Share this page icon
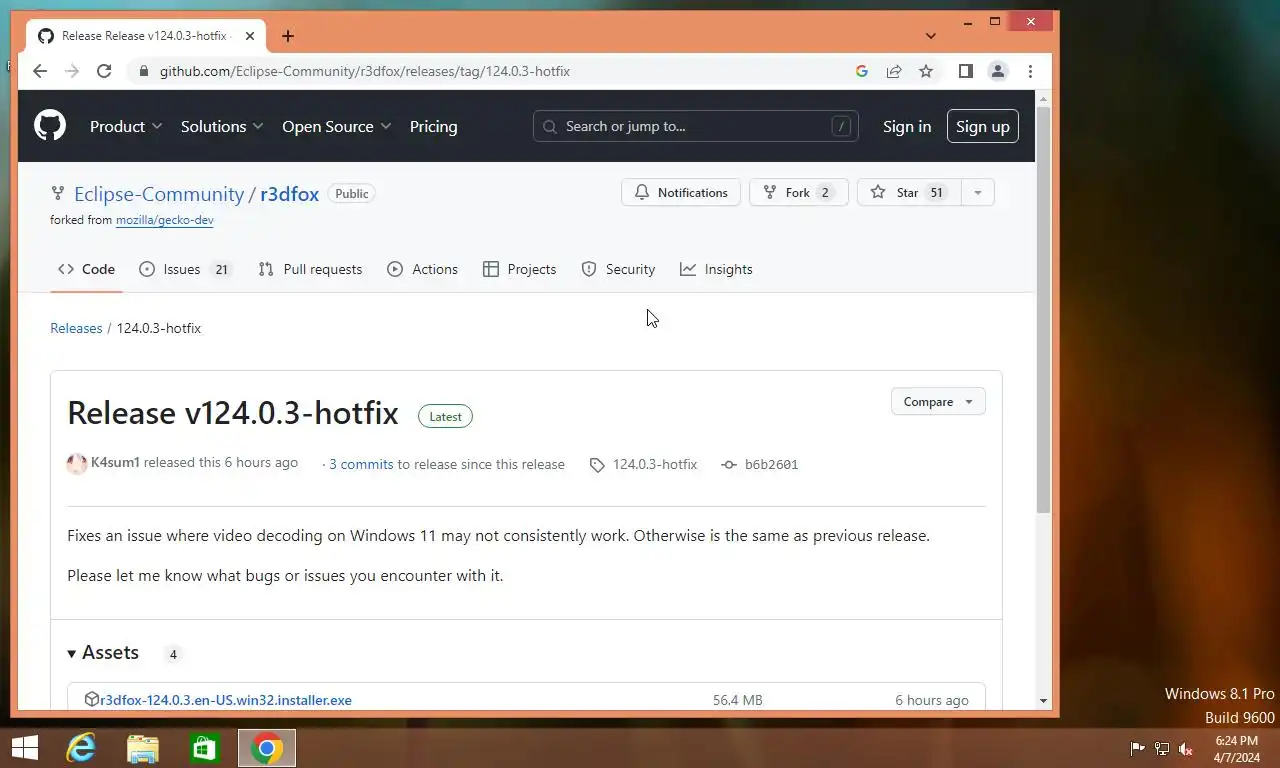Viewport: 1280px width, 768px height. click(894, 71)
